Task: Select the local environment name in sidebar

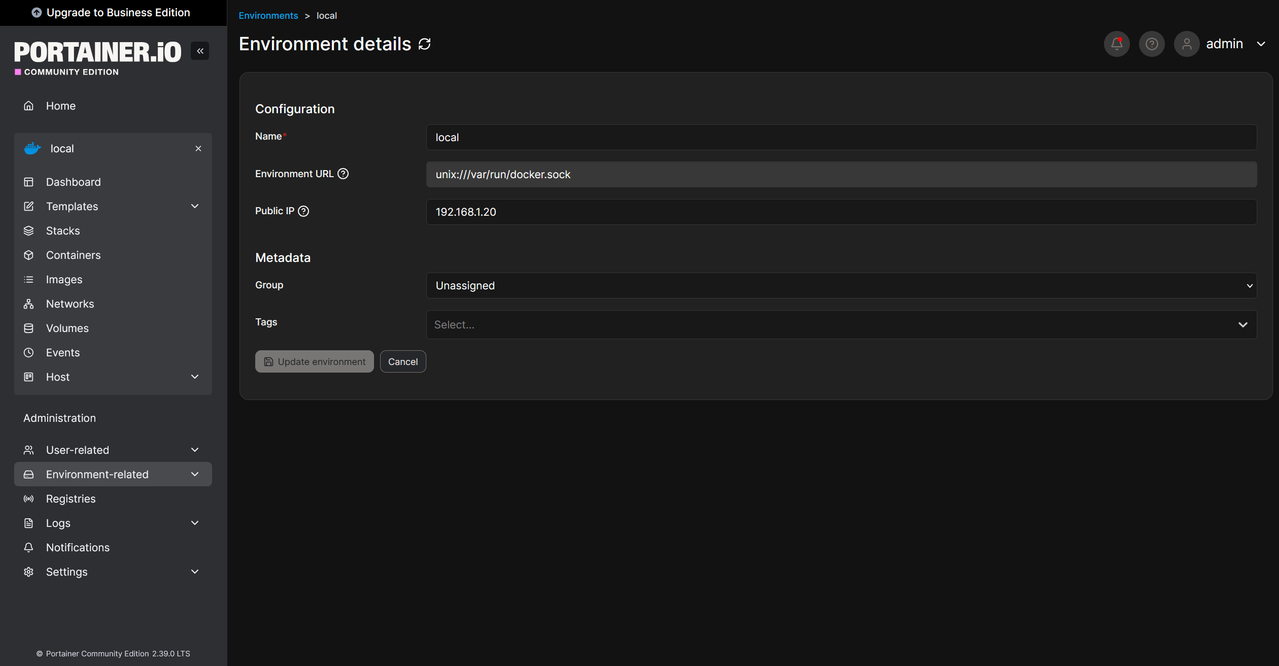Action: [62, 148]
